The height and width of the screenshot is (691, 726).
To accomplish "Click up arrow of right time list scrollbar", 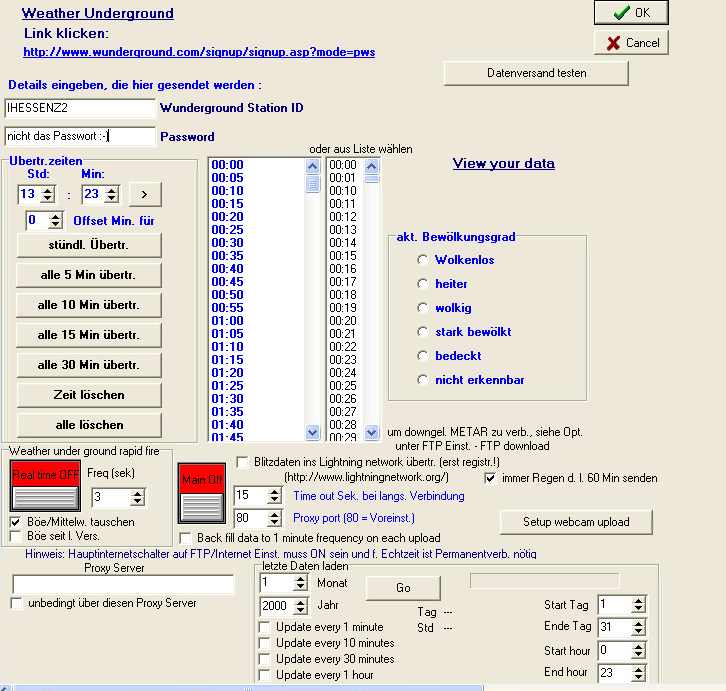I will tap(372, 166).
